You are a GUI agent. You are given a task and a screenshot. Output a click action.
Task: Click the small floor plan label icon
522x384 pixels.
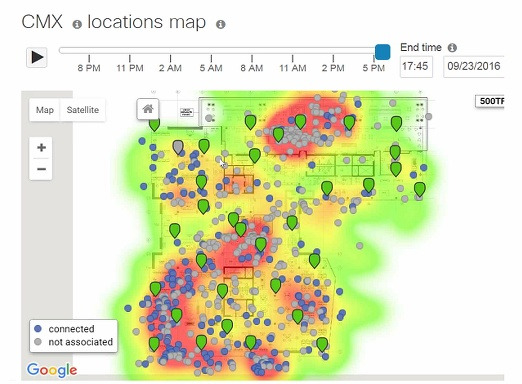187,112
